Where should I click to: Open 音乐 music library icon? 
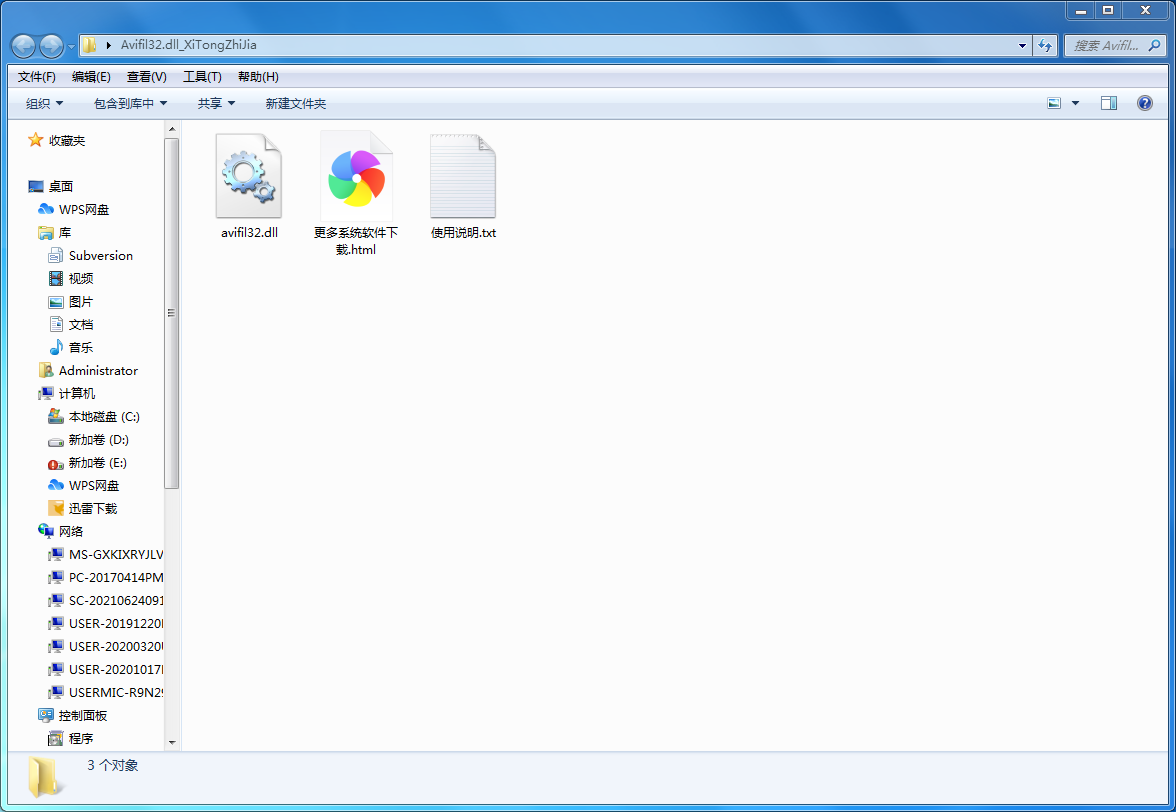pos(56,347)
